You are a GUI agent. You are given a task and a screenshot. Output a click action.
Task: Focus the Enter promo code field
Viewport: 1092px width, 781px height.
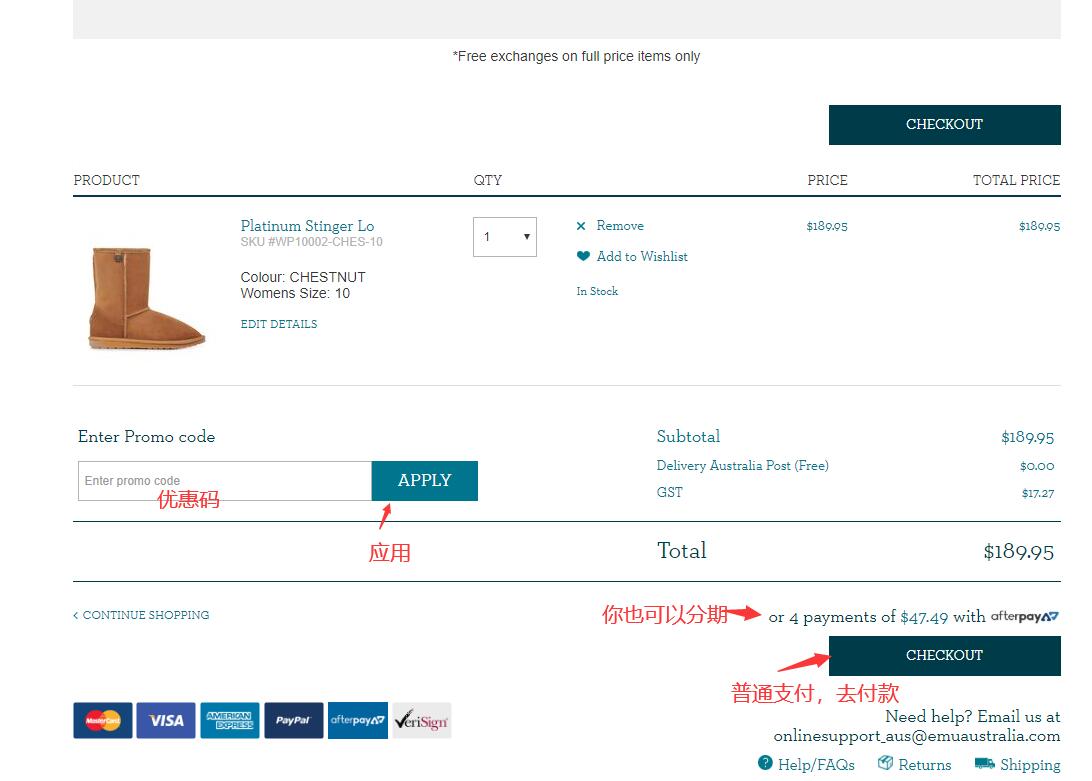click(224, 481)
